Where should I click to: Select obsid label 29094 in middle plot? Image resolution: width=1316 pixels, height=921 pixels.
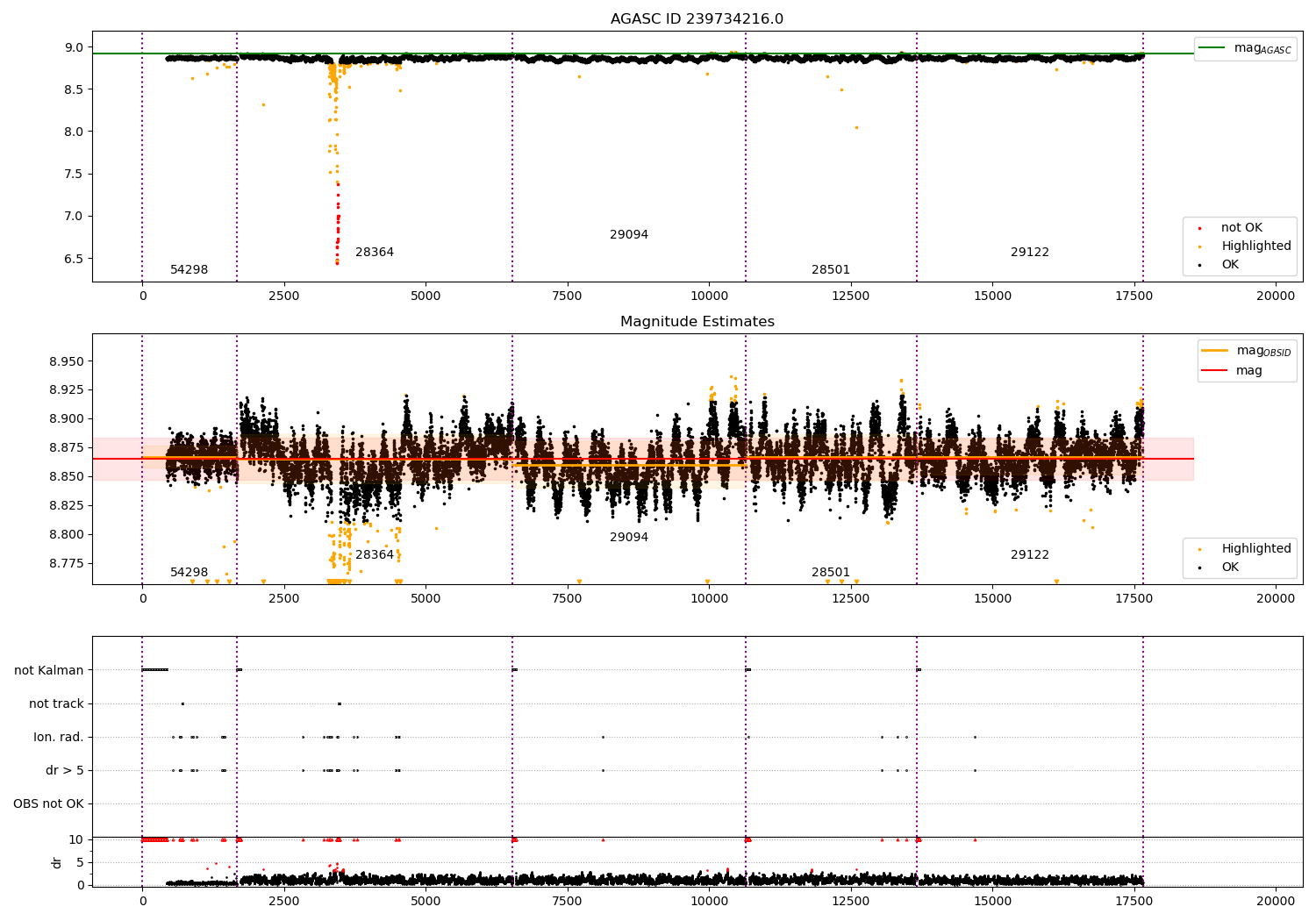coord(629,538)
